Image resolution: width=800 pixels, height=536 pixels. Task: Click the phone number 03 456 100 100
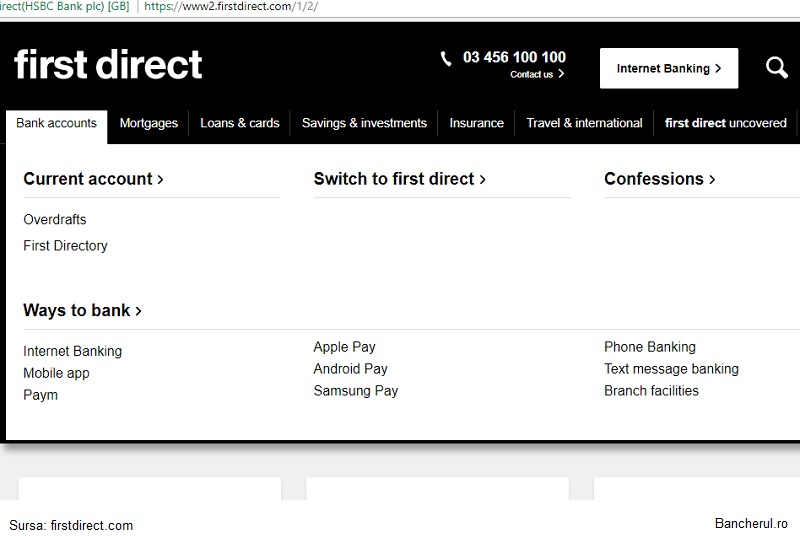[x=514, y=57]
